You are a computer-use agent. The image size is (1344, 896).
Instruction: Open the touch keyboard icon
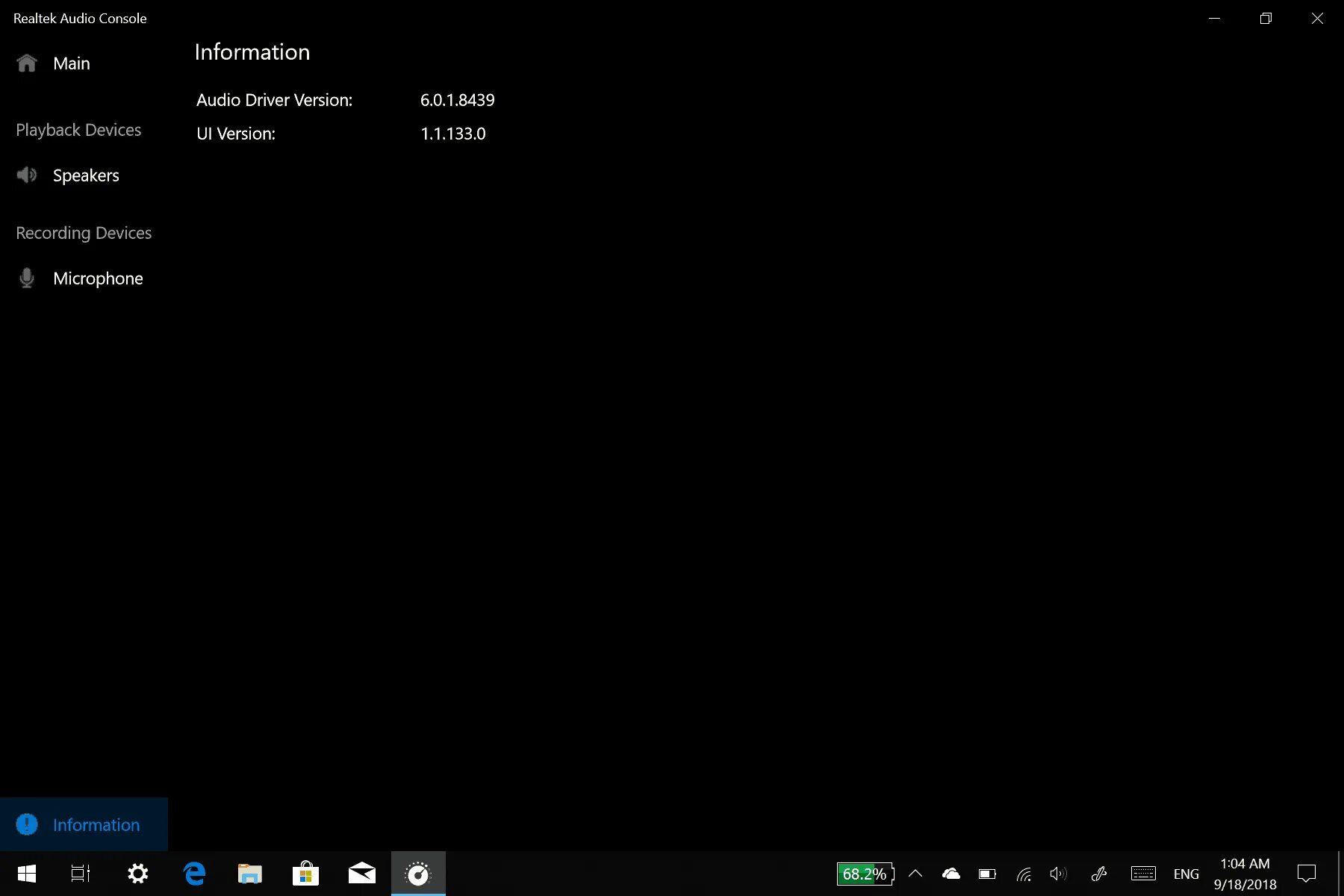[1143, 874]
